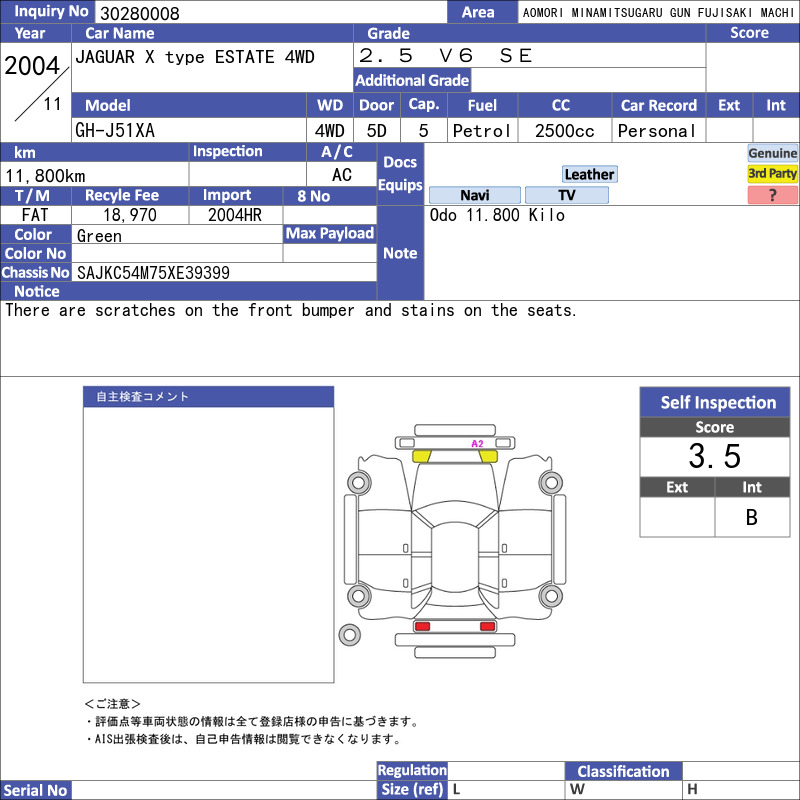
Task: Click the Additional Grade label
Action: pyautogui.click(x=412, y=80)
